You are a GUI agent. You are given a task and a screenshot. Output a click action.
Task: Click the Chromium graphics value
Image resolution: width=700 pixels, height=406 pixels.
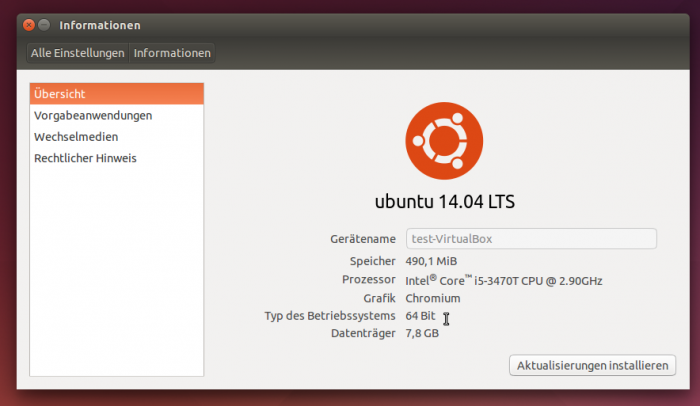pyautogui.click(x=433, y=298)
